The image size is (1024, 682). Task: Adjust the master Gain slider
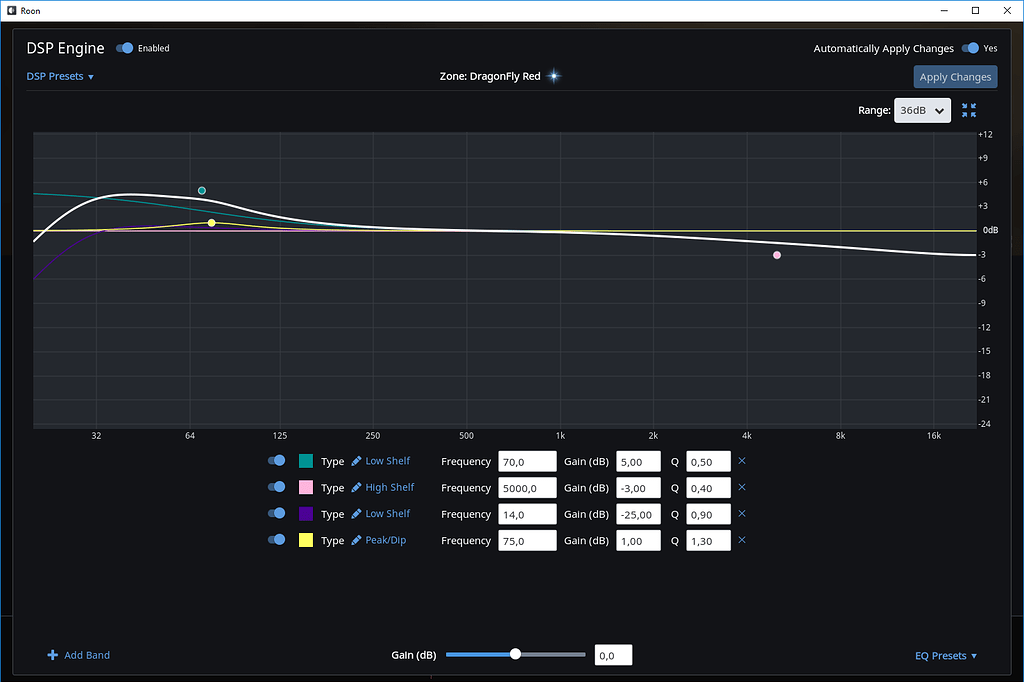click(515, 654)
